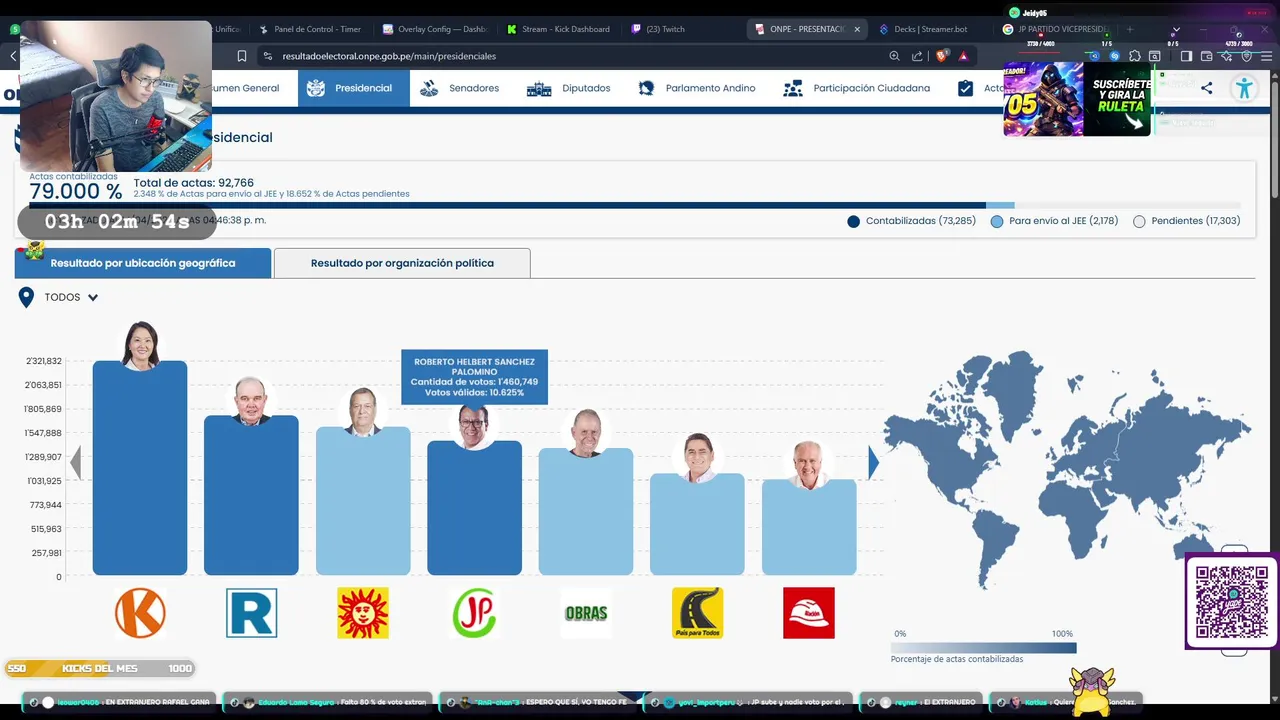1280x720 pixels.
Task: Click the zoom magnifier icon in address bar
Action: (x=894, y=56)
